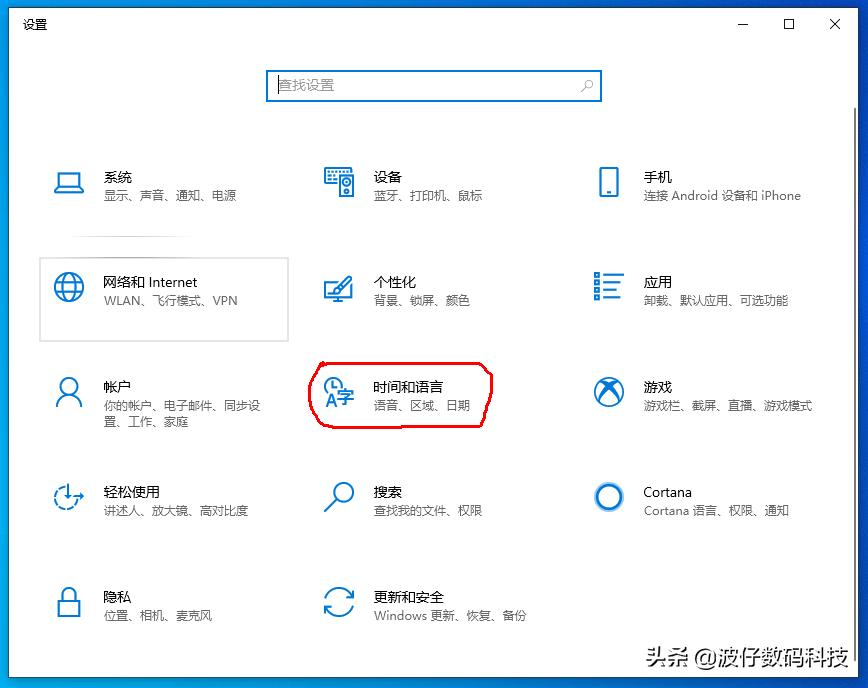Click the Cortana 语音、权限、通知 subtitle link
This screenshot has height=688, width=868.
[715, 511]
